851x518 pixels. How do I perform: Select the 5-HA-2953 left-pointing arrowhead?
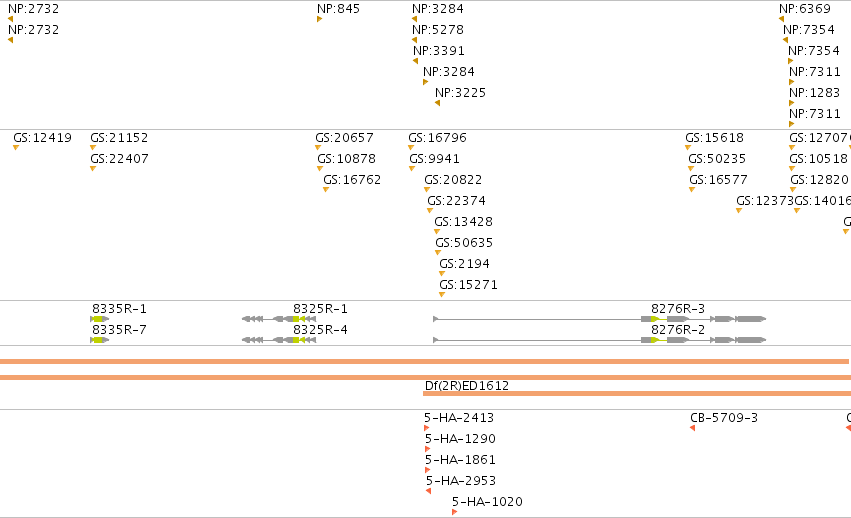coord(428,491)
